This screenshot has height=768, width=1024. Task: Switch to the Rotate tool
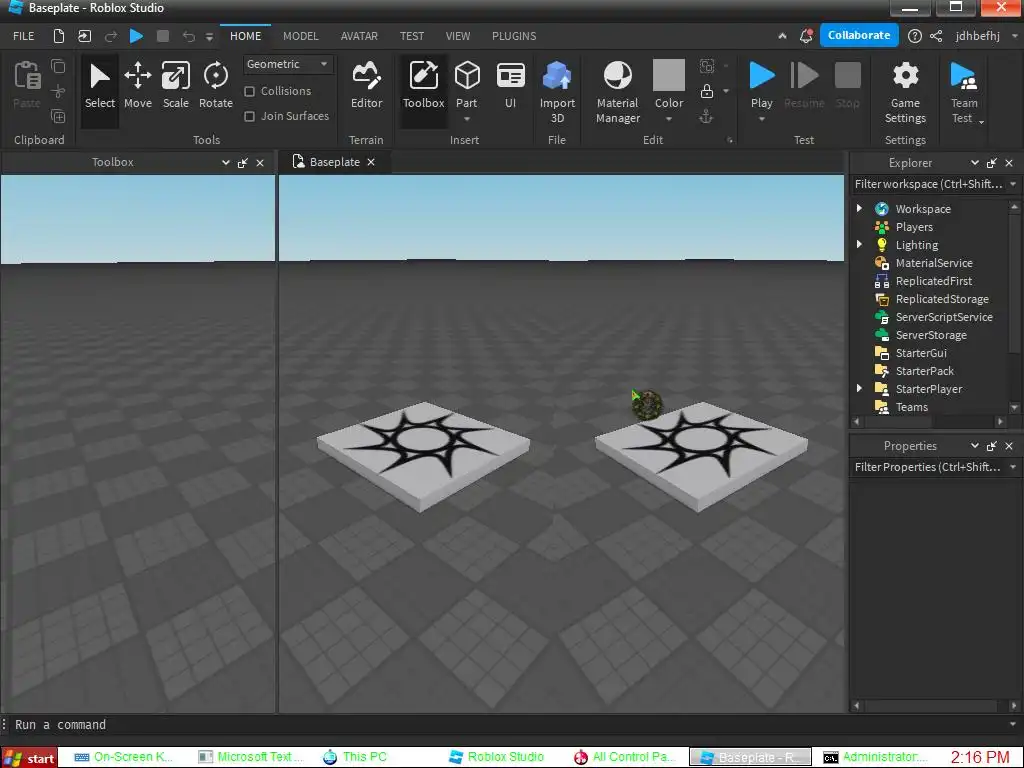point(216,87)
